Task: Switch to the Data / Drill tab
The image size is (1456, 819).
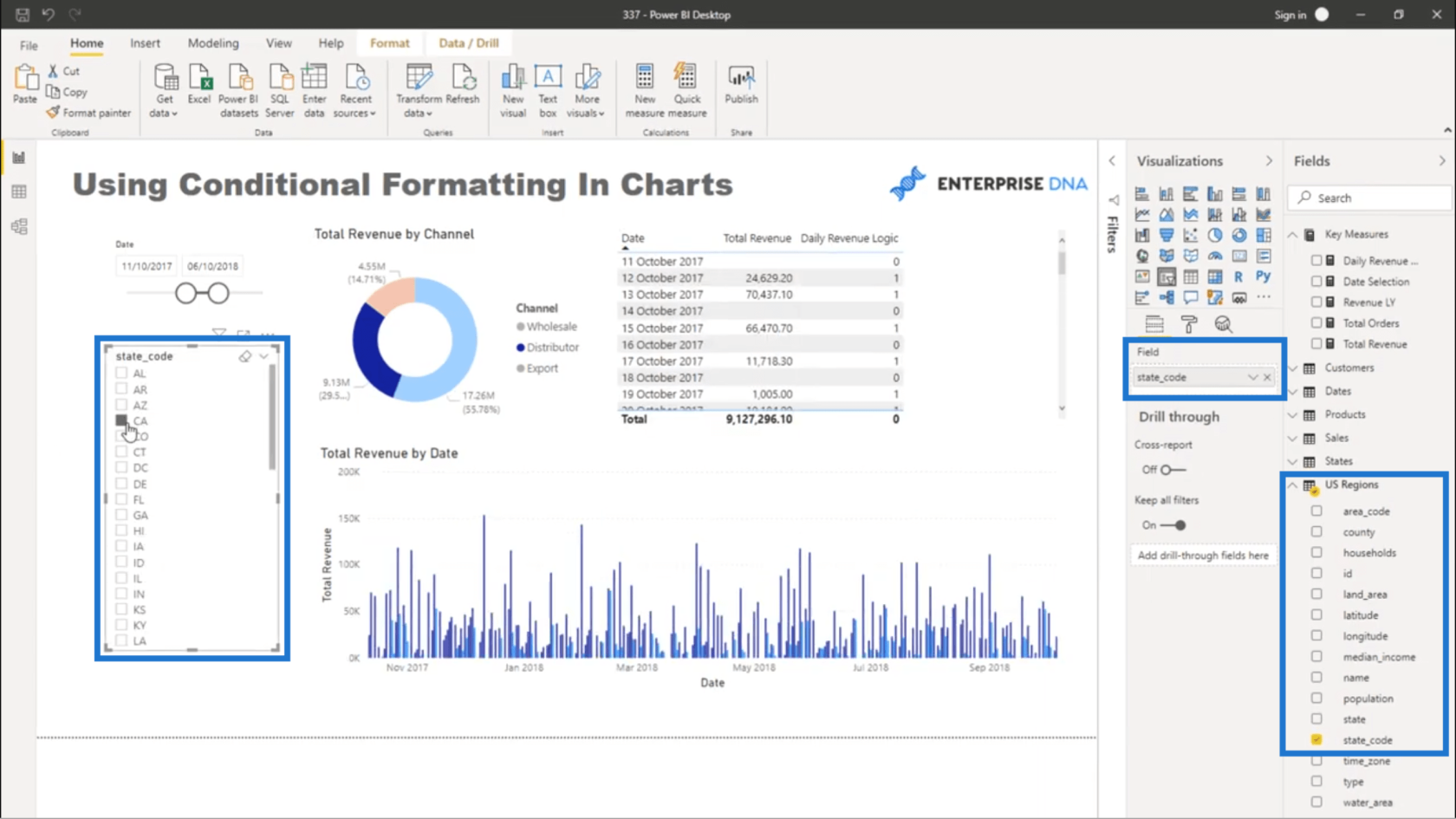Action: [469, 43]
